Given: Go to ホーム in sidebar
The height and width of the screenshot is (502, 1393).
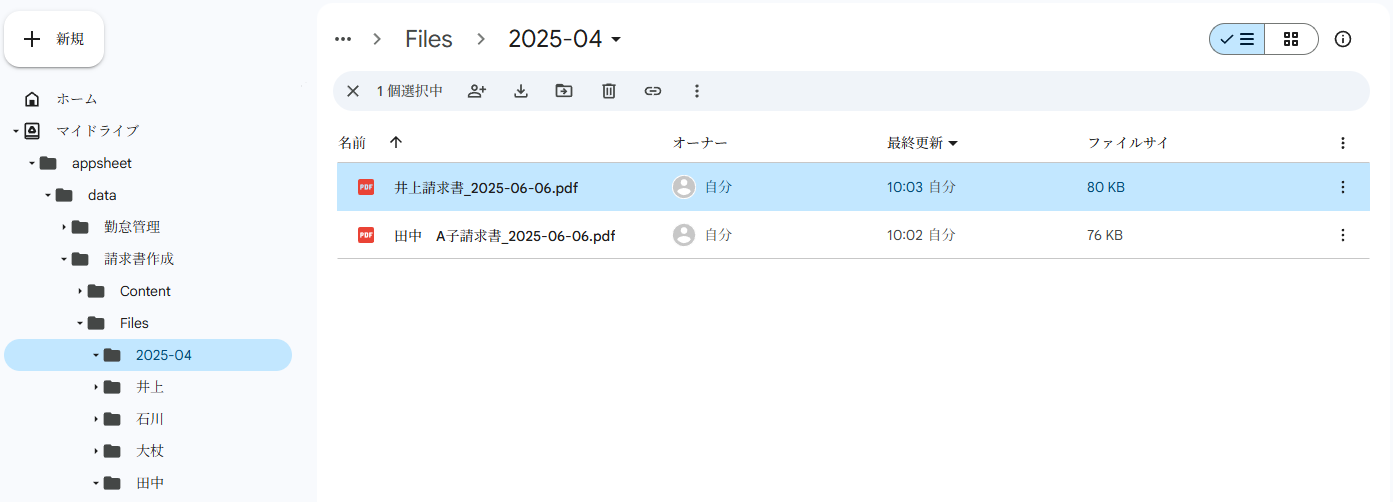Looking at the screenshot, I should [x=76, y=99].
